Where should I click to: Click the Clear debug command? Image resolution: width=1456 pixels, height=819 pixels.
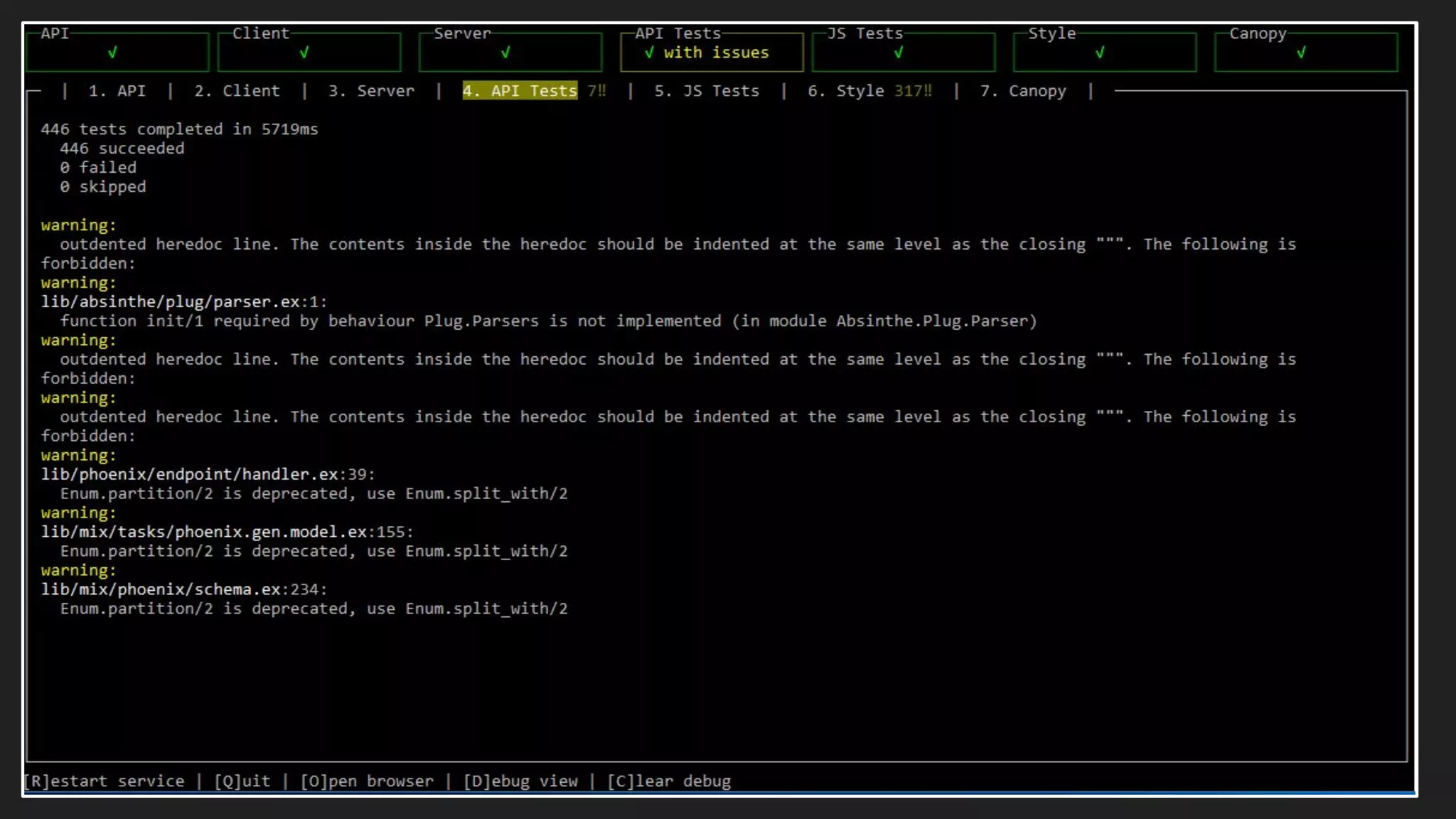[669, 781]
